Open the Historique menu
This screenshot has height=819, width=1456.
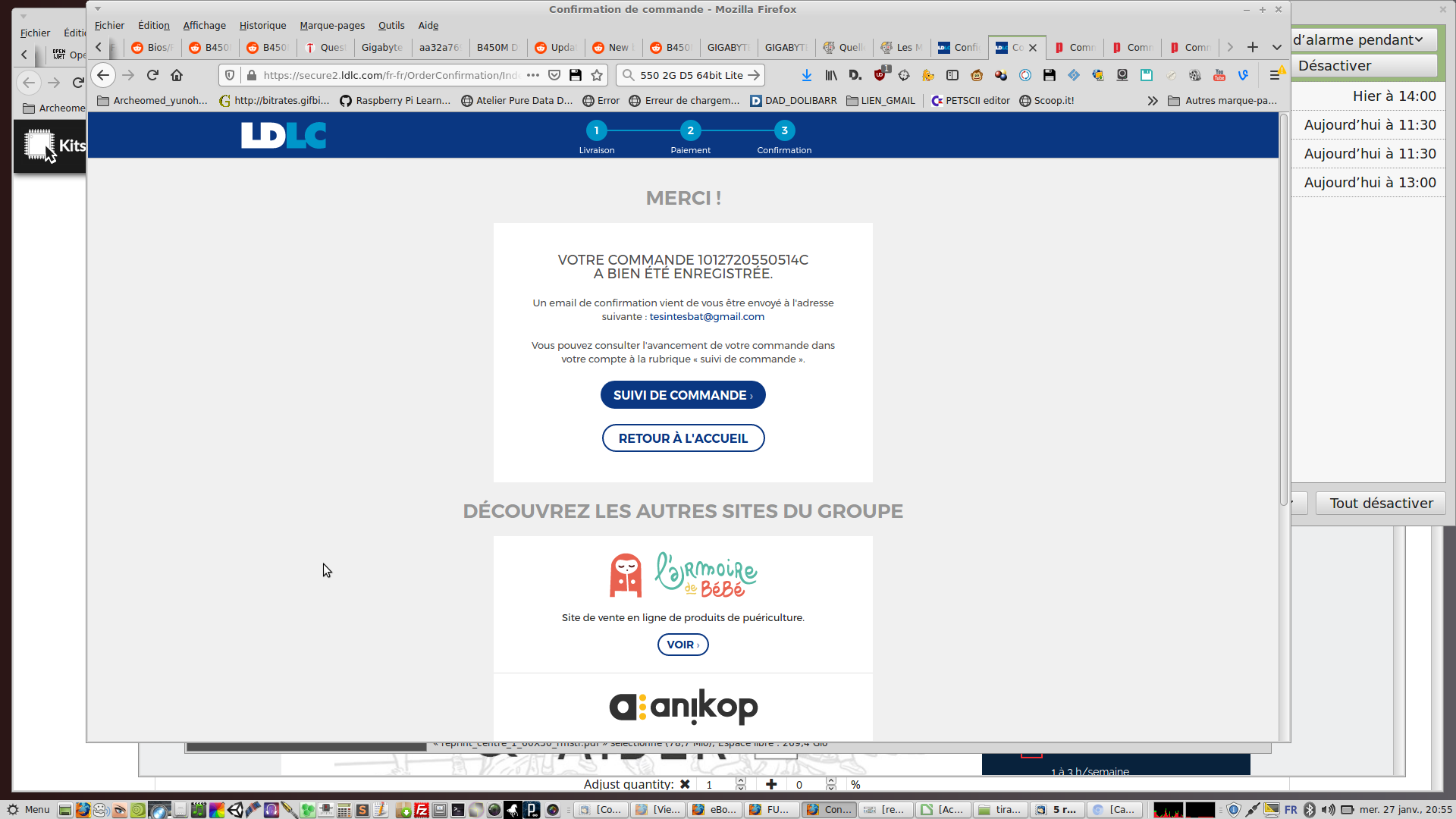262,25
